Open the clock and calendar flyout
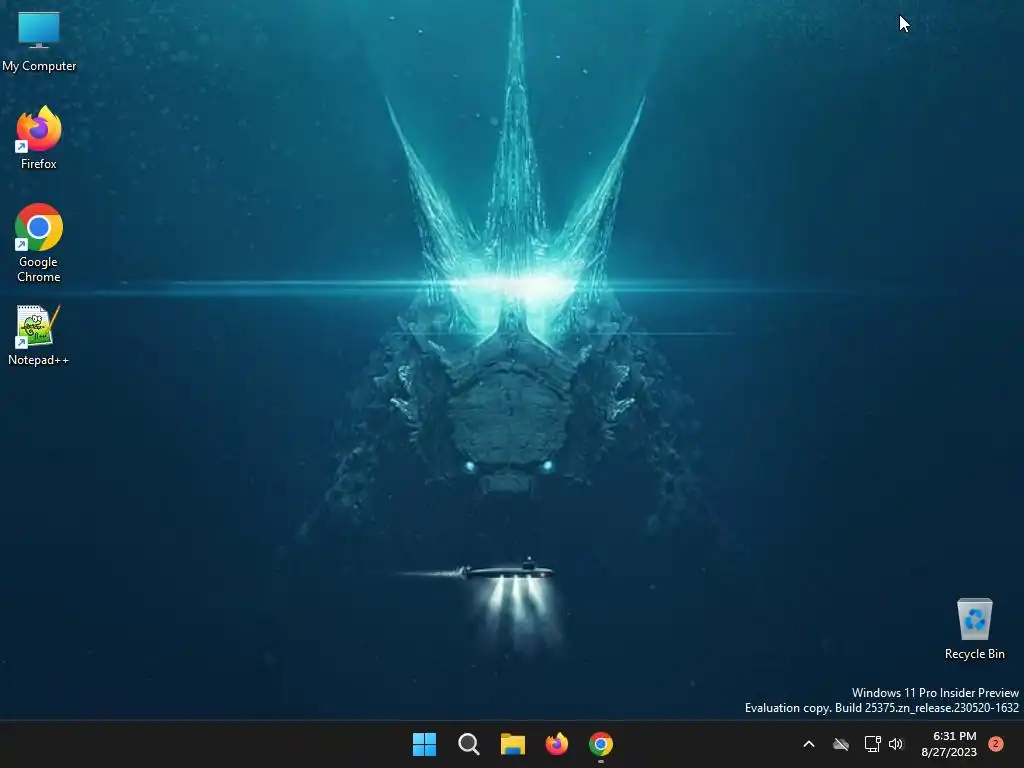1024x768 pixels. [x=949, y=744]
